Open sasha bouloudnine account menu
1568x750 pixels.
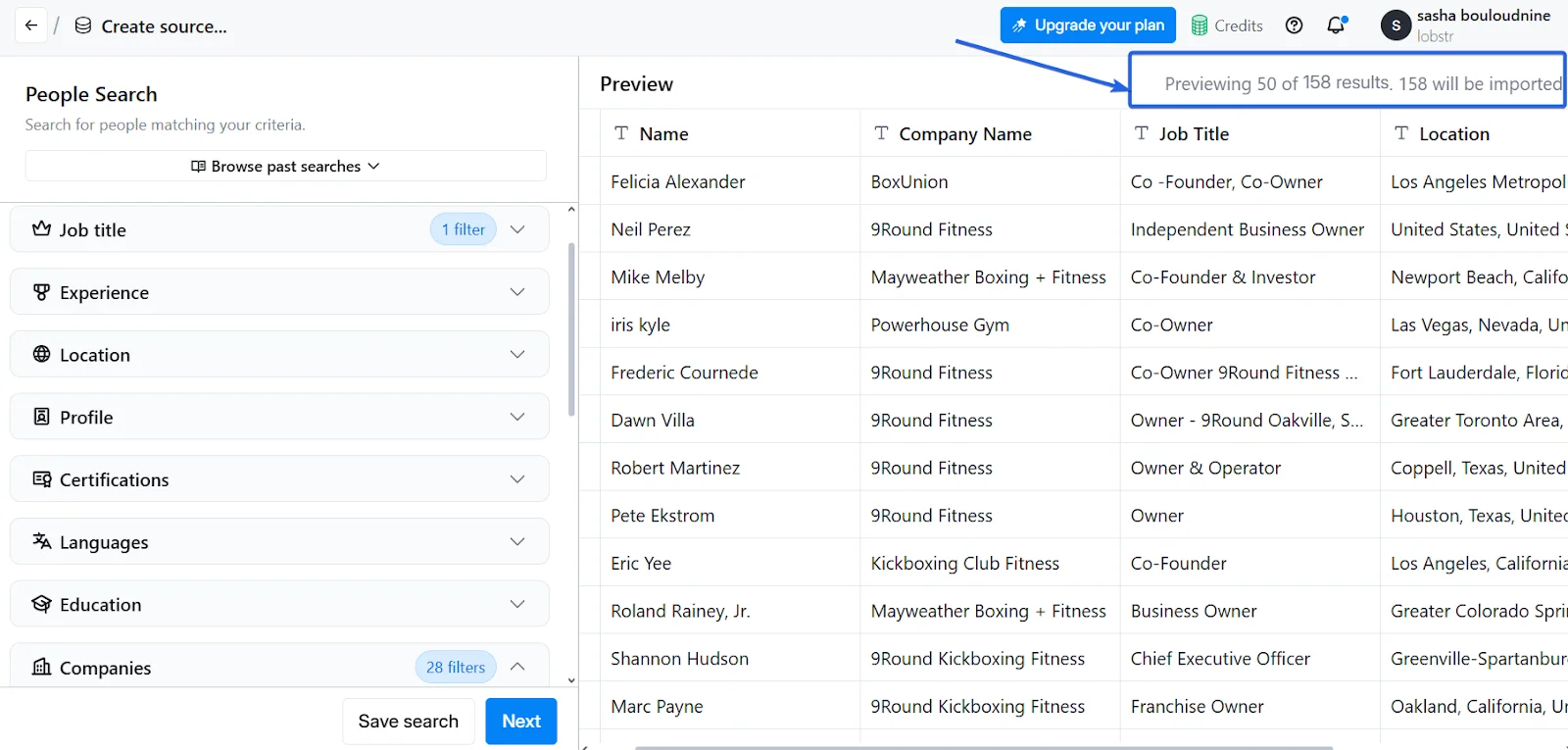1466,25
